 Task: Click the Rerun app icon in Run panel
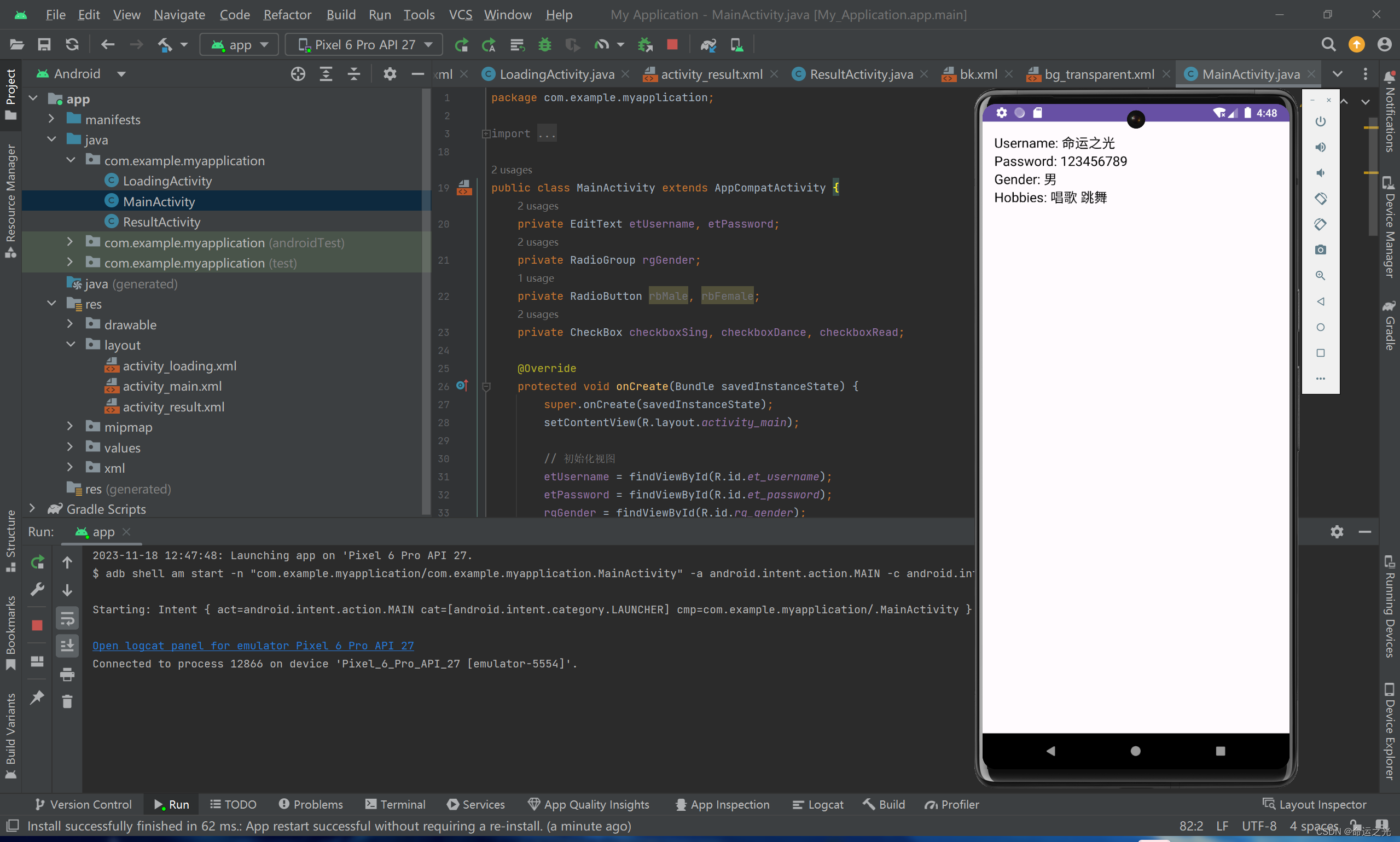[x=37, y=562]
